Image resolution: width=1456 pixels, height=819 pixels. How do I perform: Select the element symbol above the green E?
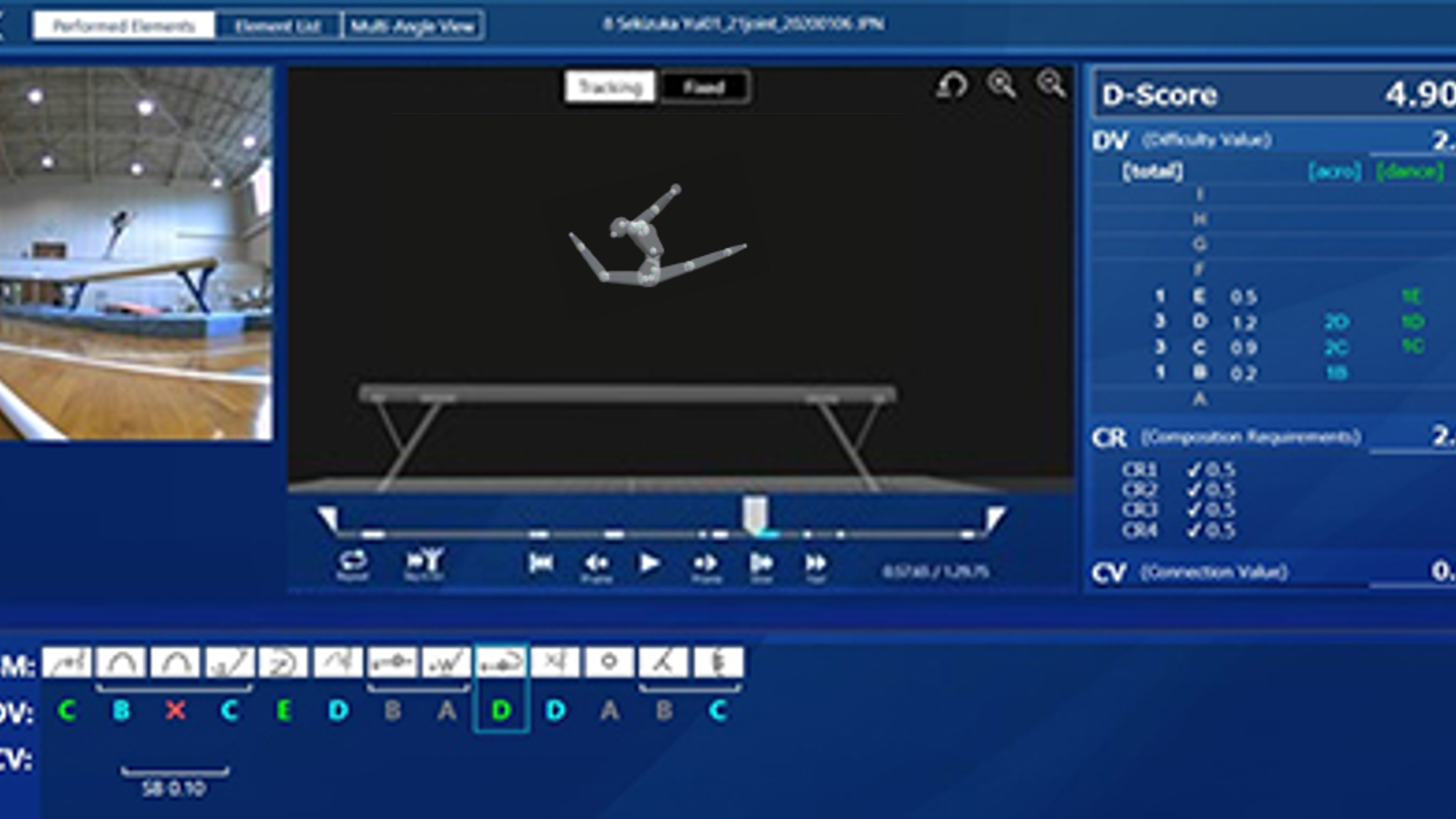point(284,663)
